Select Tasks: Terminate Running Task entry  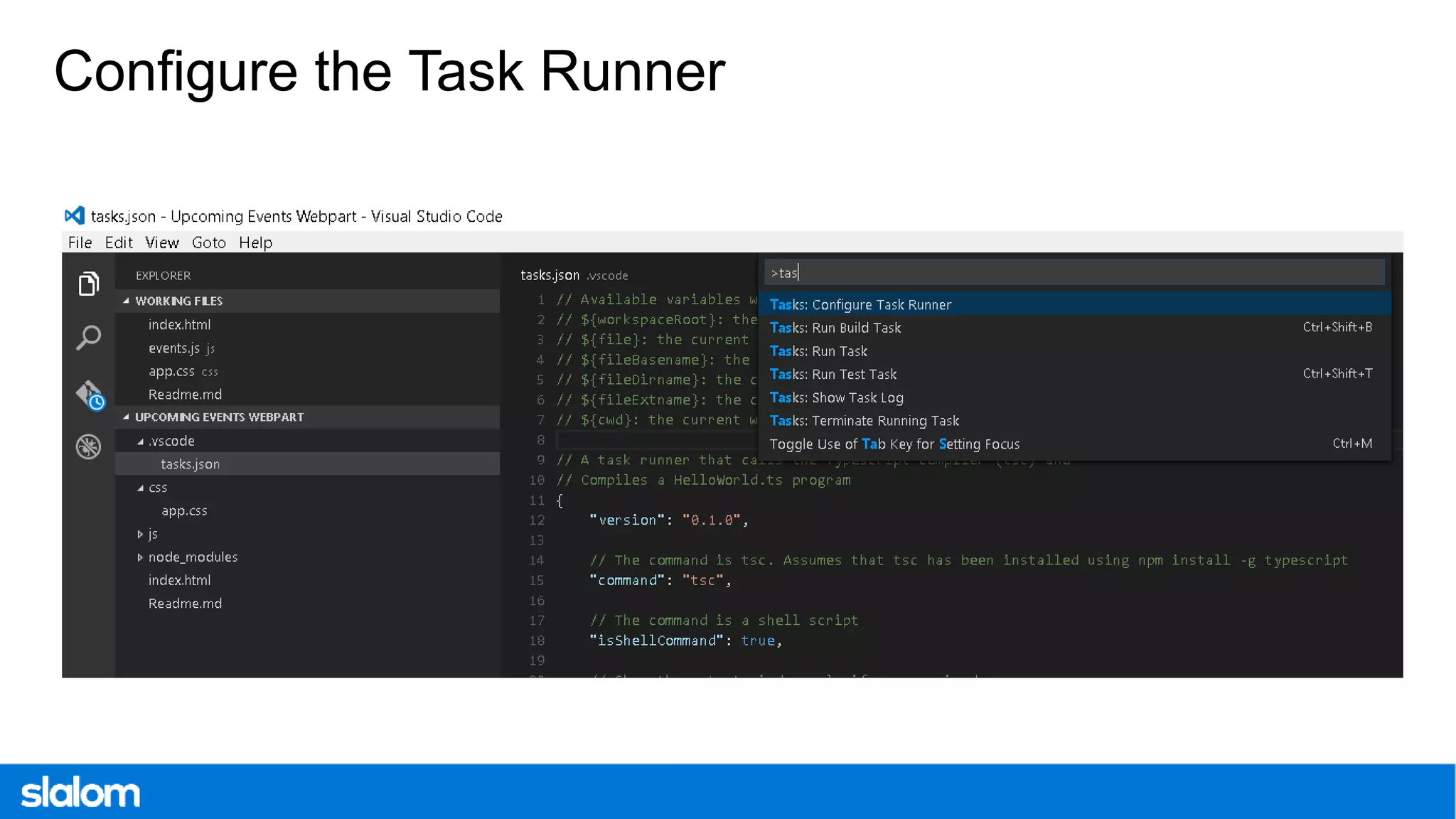tap(864, 421)
